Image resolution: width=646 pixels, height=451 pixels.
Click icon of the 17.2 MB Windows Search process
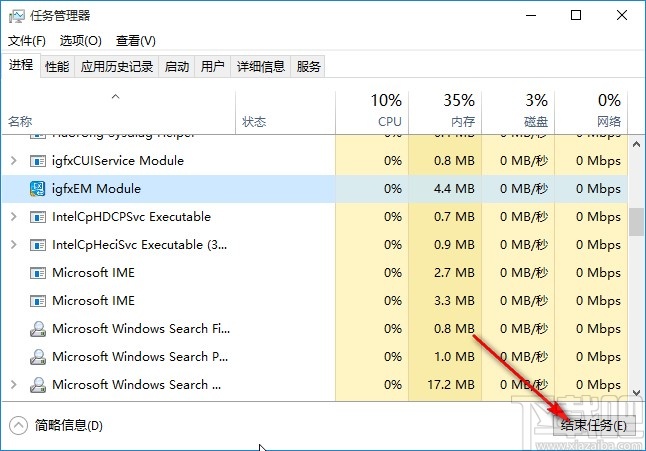coord(37,385)
